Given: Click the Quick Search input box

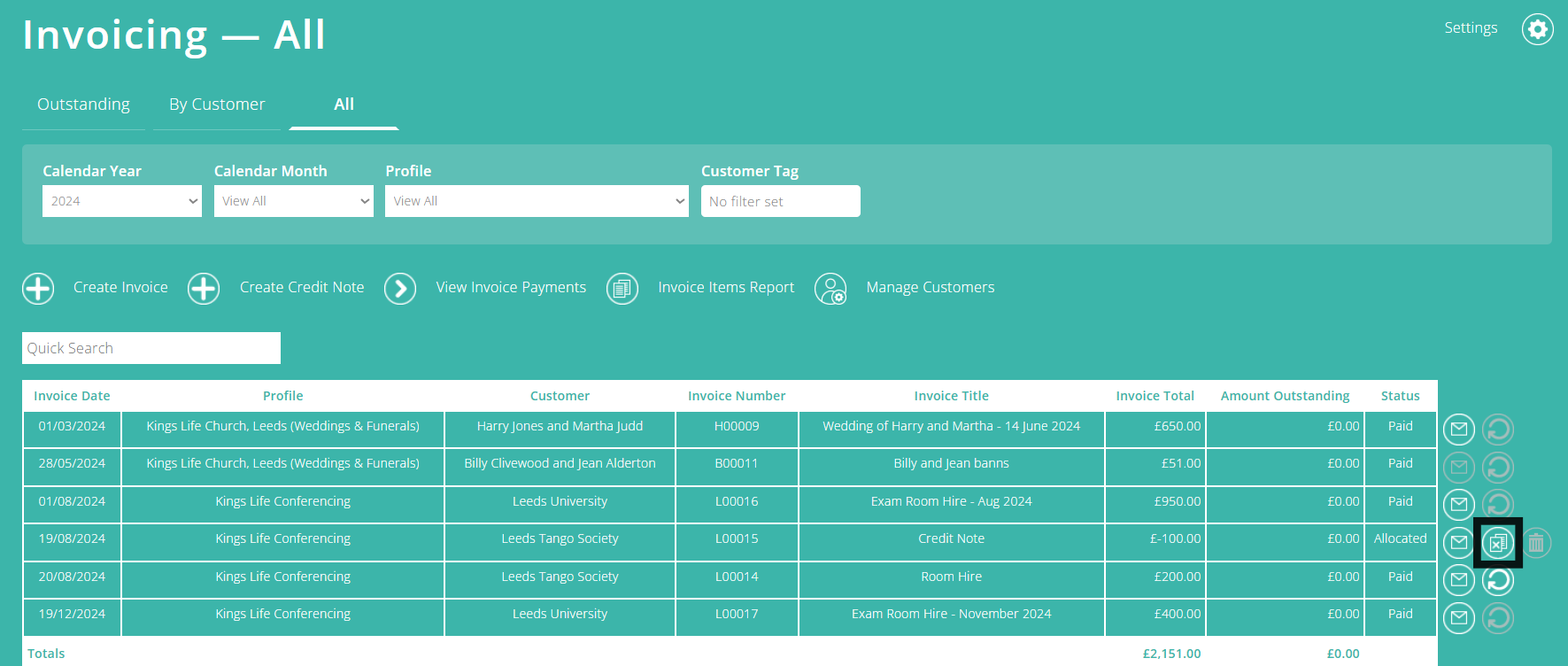Looking at the screenshot, I should [x=151, y=348].
